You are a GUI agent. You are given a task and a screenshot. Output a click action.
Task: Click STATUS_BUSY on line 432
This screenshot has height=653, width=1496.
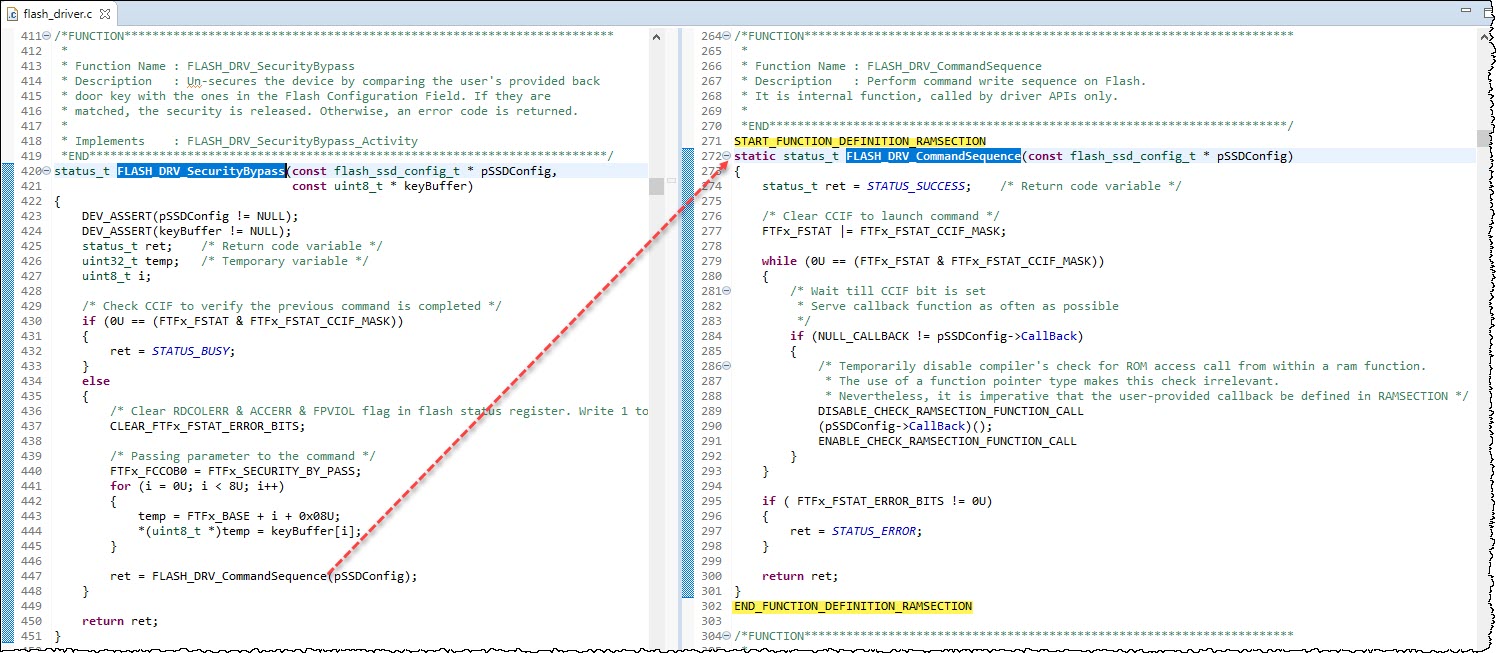coord(193,351)
